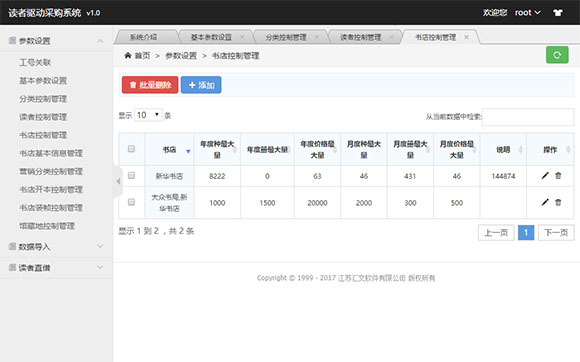Open 书店开本控制管理 in the sidebar

51,189
